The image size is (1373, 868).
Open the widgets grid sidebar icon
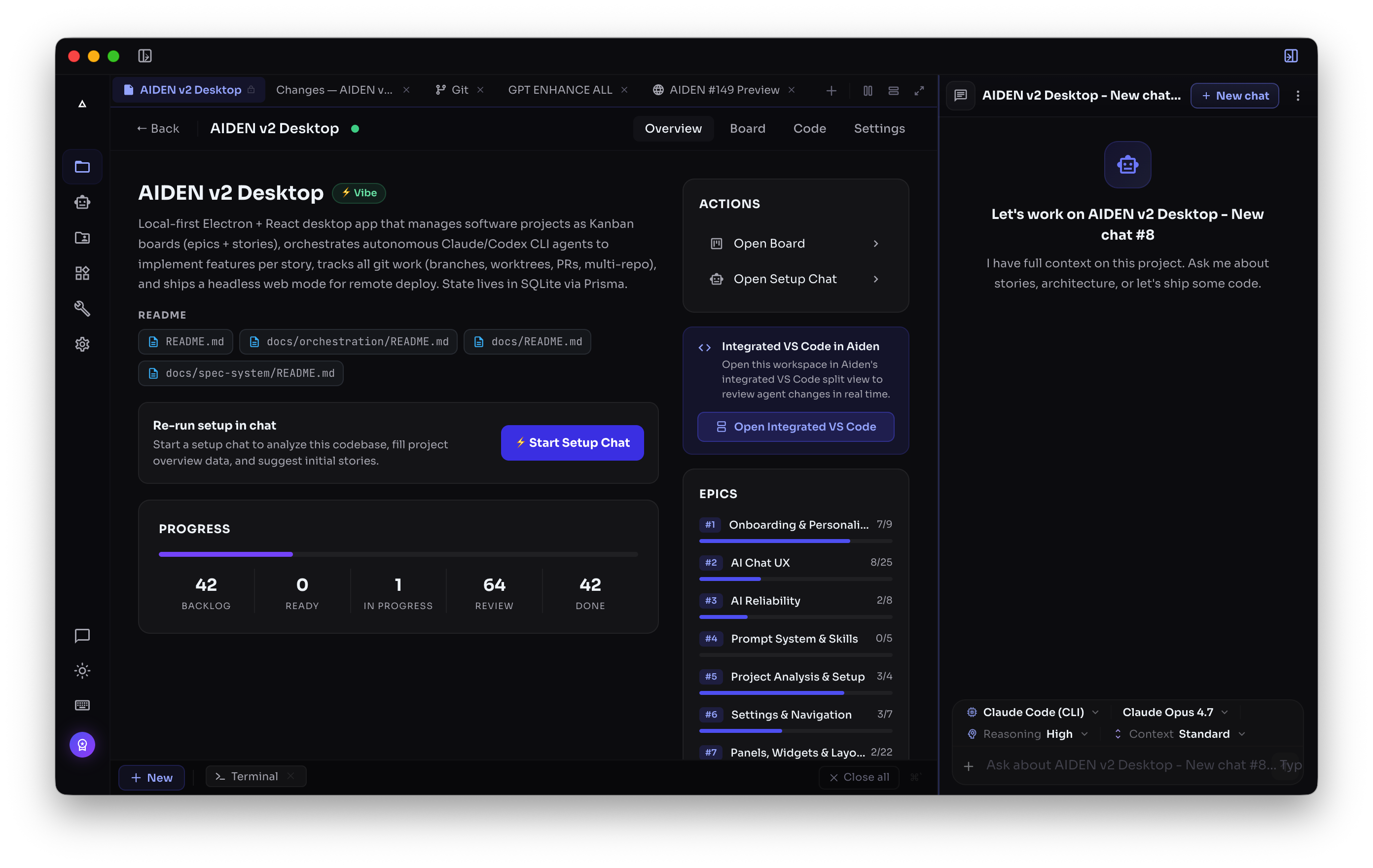pyautogui.click(x=82, y=273)
